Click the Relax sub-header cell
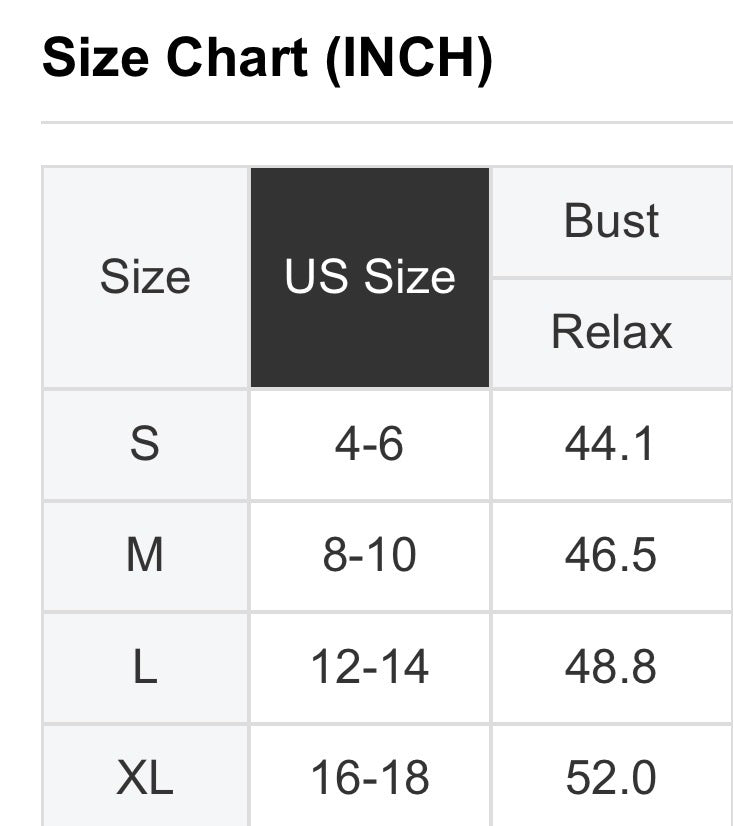This screenshot has width=733, height=826. point(611,332)
